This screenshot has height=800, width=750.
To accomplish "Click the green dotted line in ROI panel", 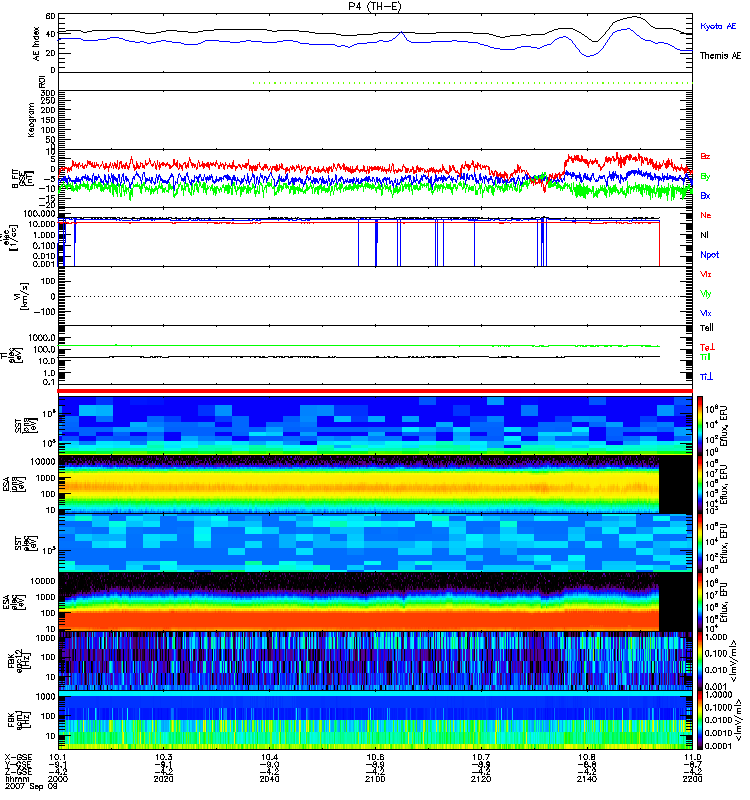I will (x=472, y=83).
